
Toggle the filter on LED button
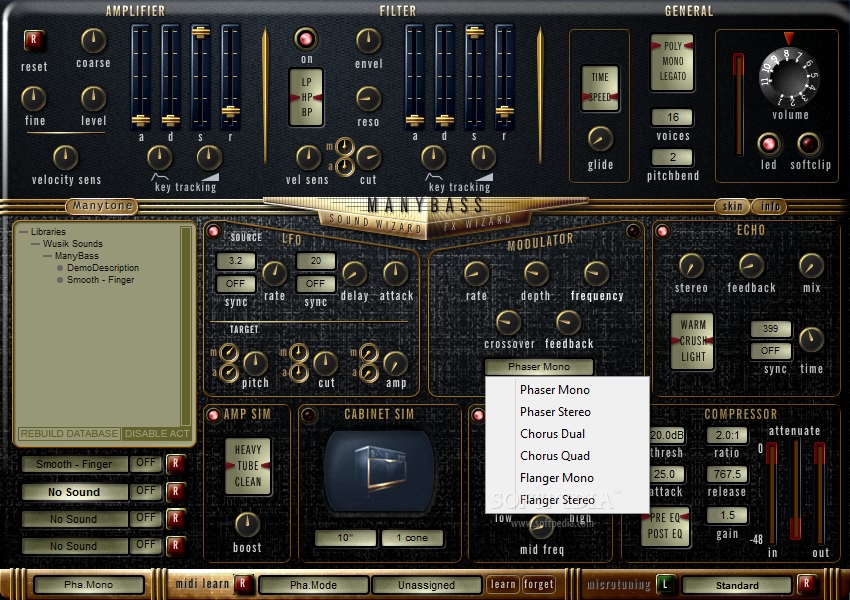pos(306,38)
